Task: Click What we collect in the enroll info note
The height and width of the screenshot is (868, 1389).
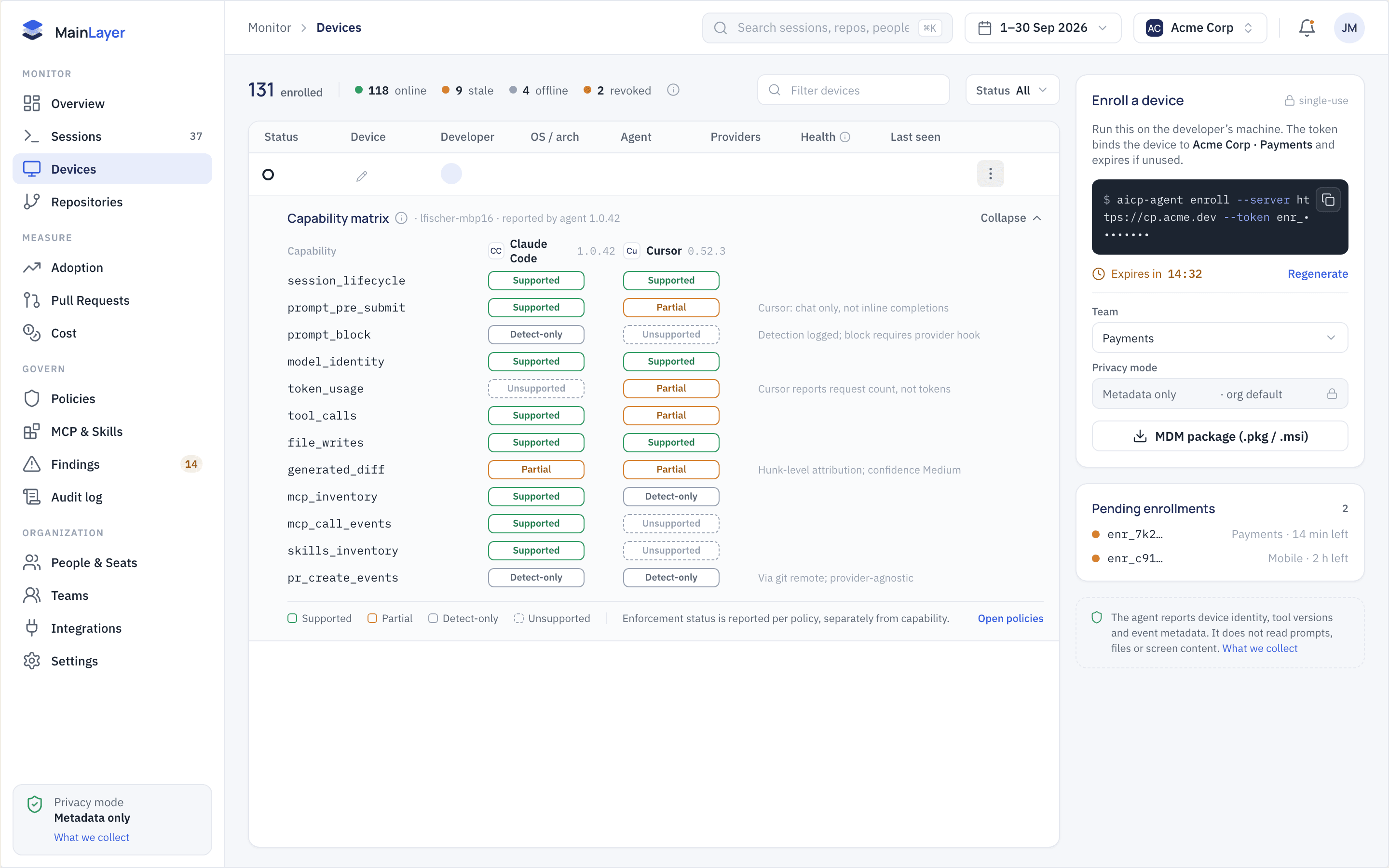Action: [1259, 648]
